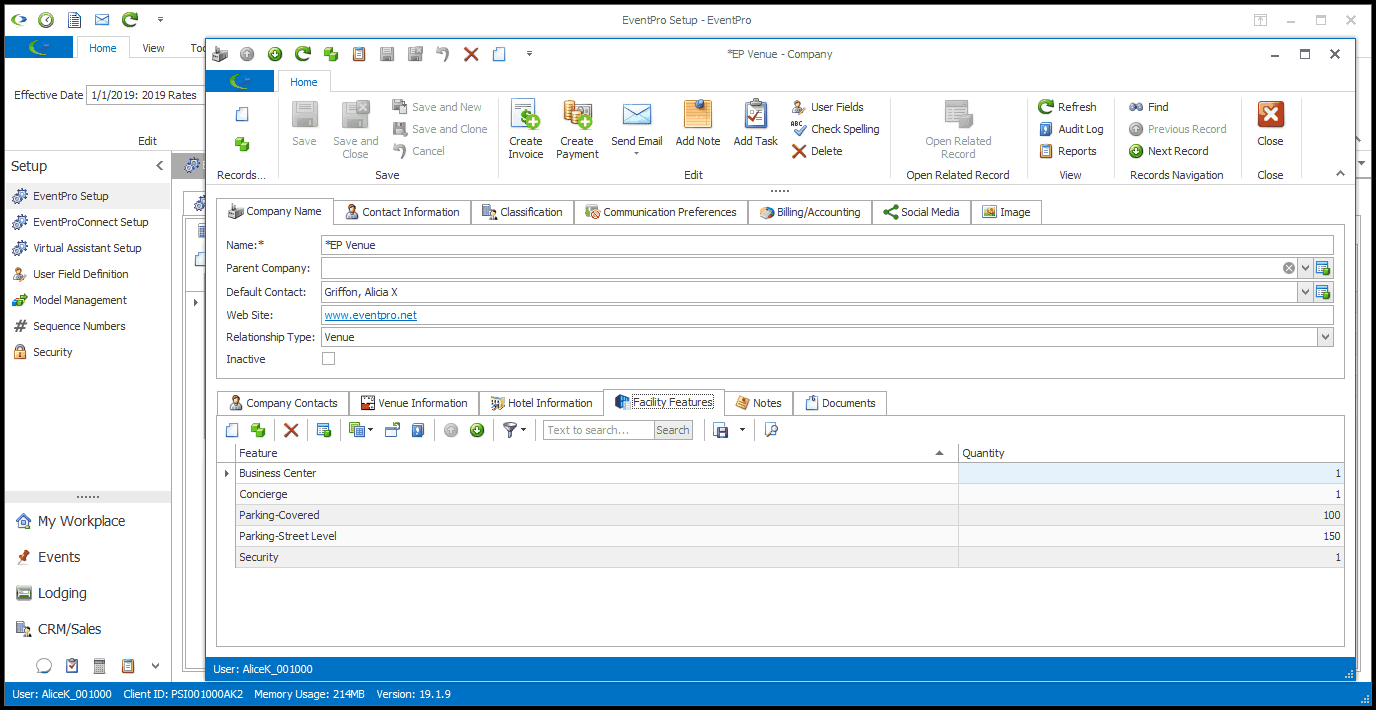The image size is (1376, 710).
Task: Switch to Social Media tab
Action: 921,212
